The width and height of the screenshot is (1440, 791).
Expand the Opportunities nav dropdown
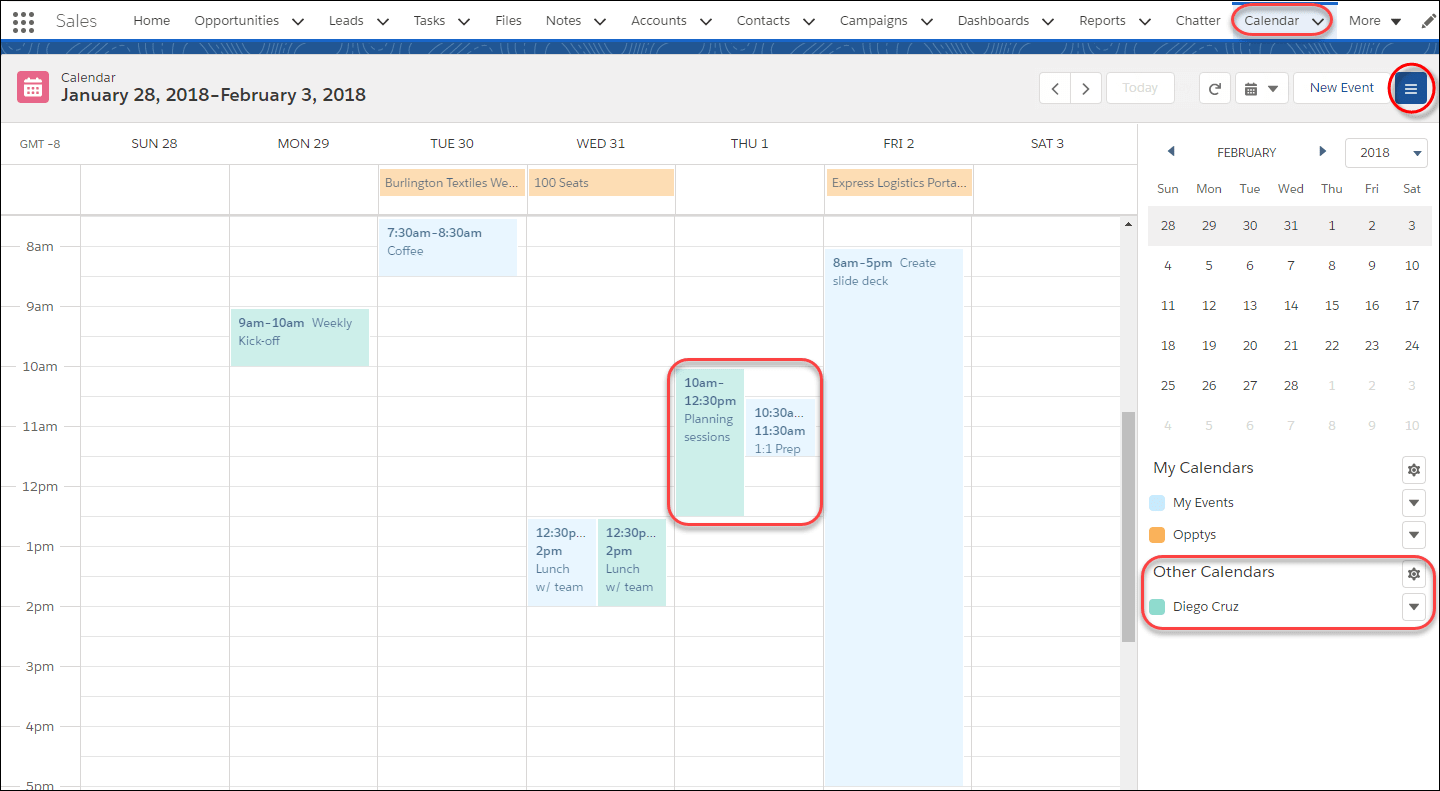click(297, 20)
